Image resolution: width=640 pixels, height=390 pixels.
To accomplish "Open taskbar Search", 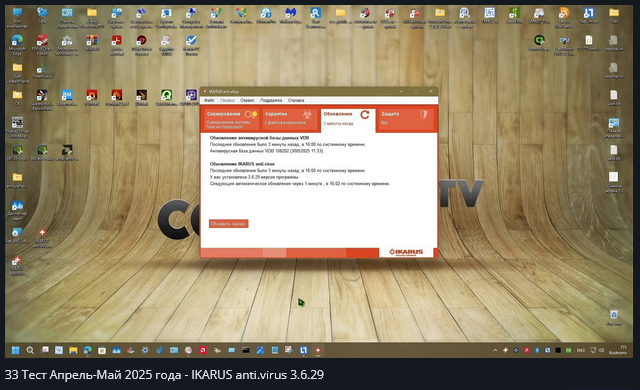I will point(30,350).
